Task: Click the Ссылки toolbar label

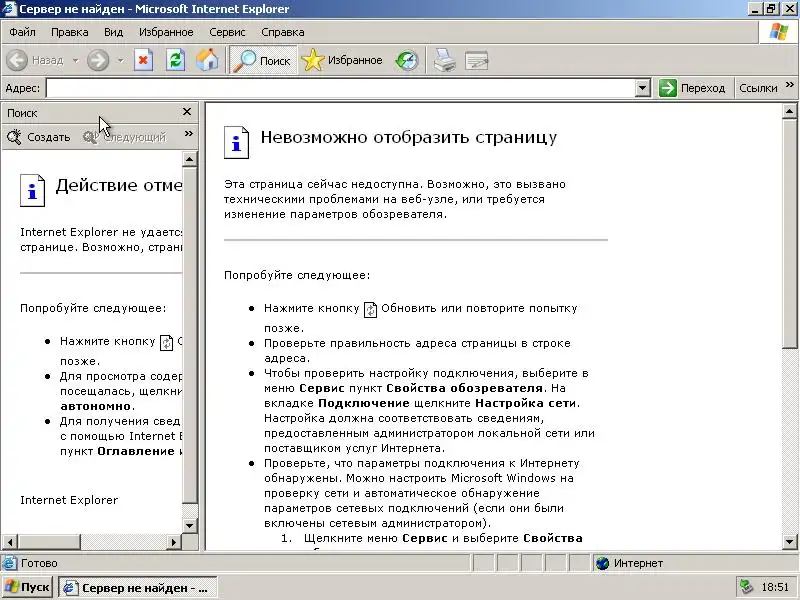Action: point(758,88)
